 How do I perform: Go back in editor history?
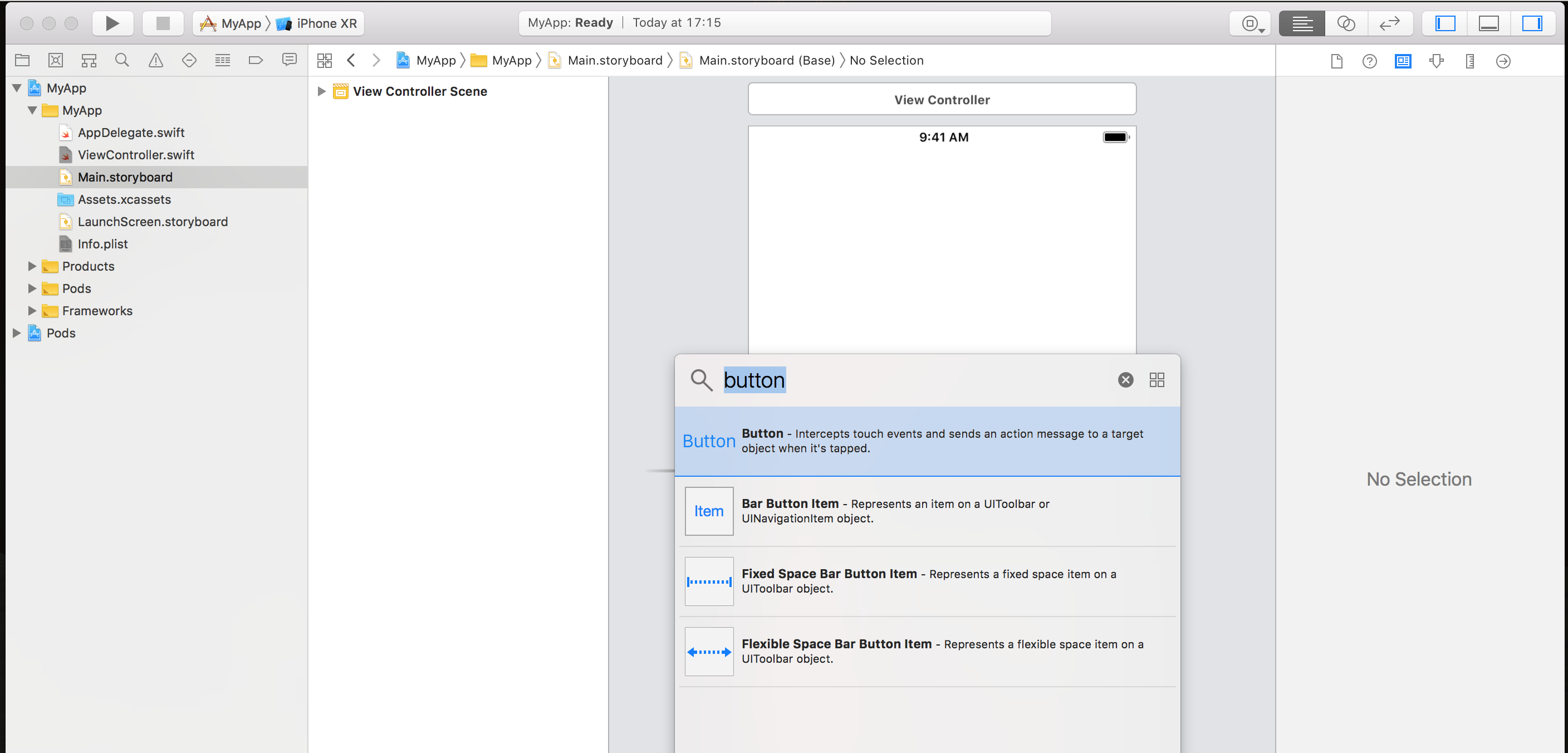351,60
